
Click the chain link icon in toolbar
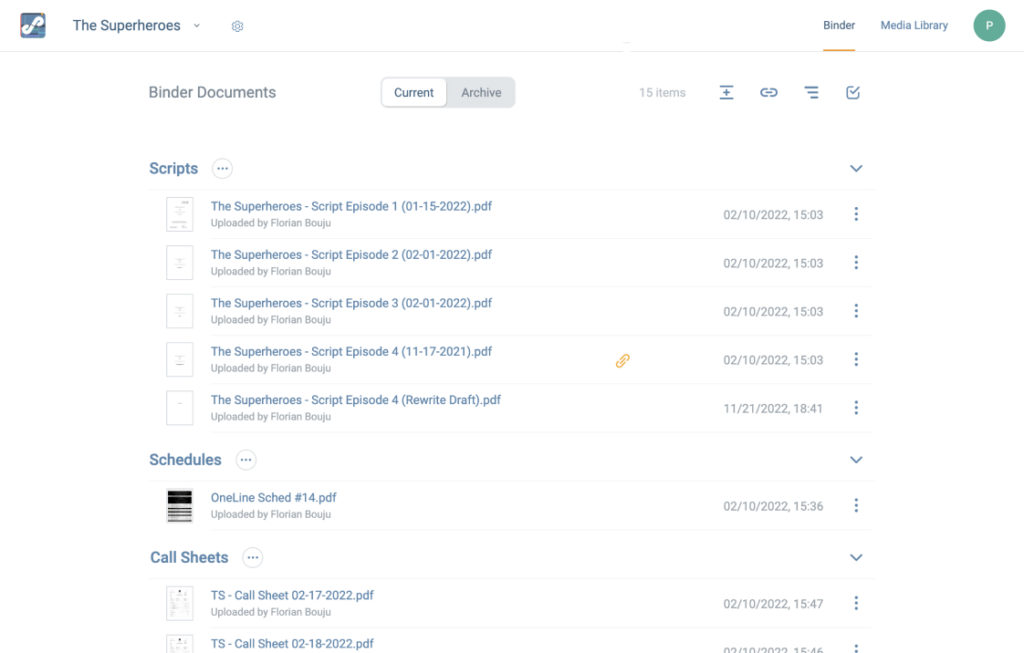768,93
